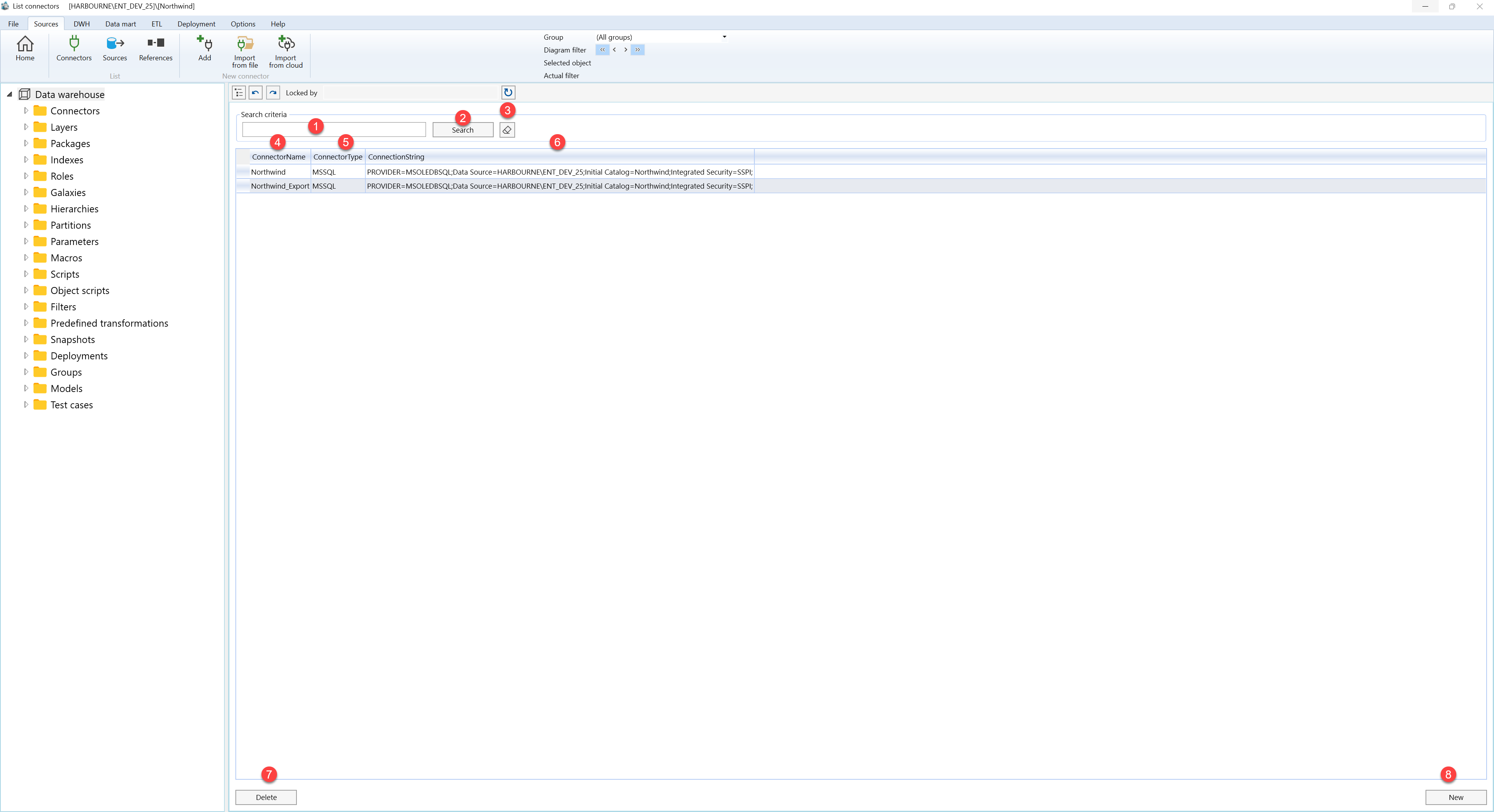
Task: Click the redo arrow icon
Action: click(x=273, y=93)
